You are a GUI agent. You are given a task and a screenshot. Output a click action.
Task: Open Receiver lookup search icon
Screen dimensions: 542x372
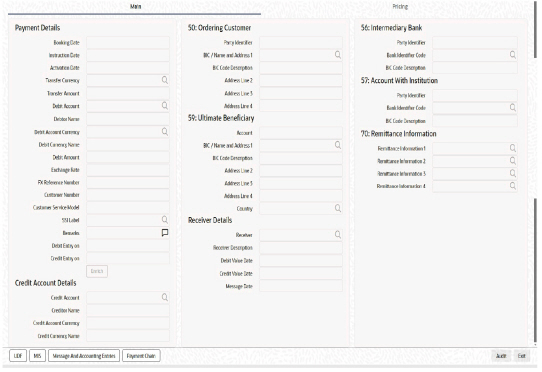[x=338, y=235]
